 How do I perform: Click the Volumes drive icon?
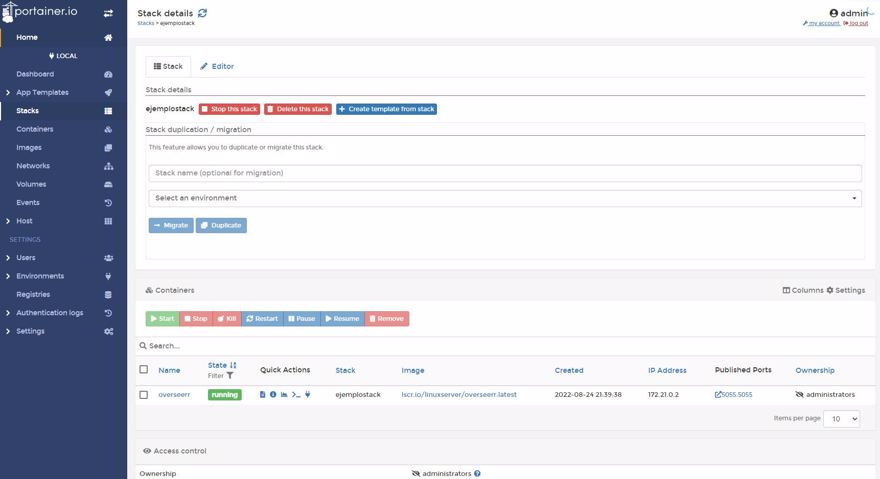(108, 184)
